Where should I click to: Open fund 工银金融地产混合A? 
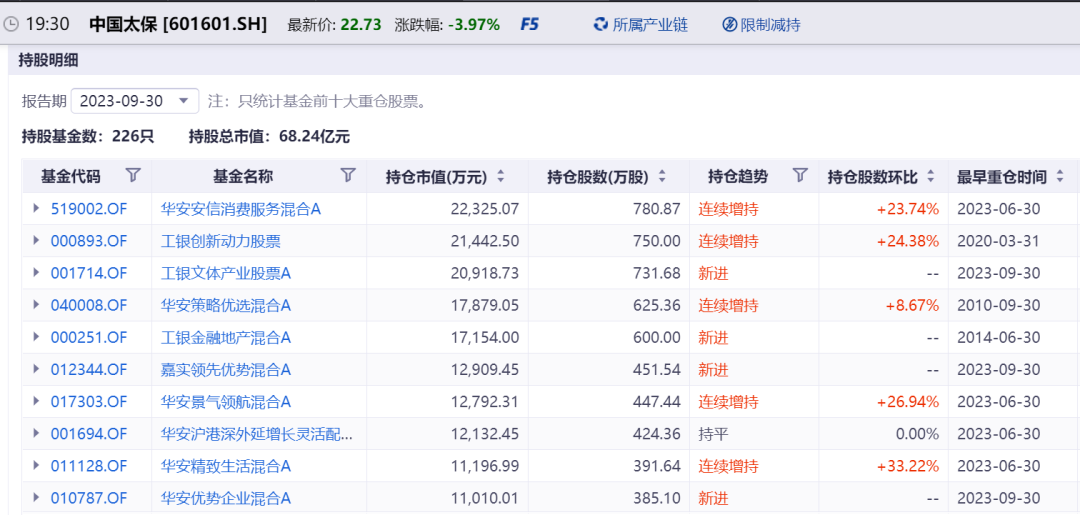tap(226, 338)
